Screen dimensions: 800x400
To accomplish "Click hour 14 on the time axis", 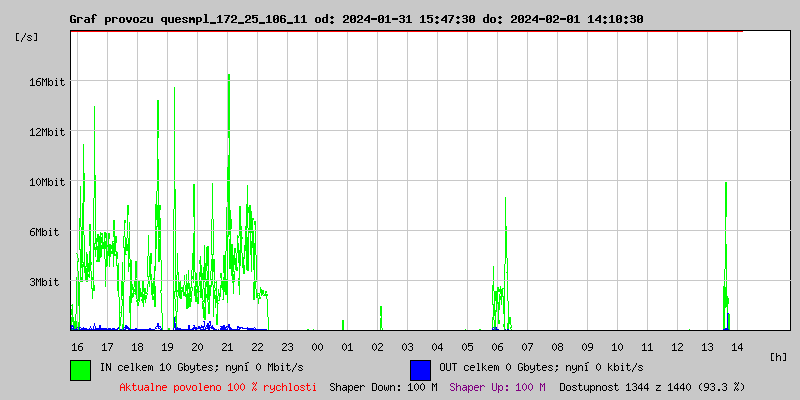I will tap(737, 346).
